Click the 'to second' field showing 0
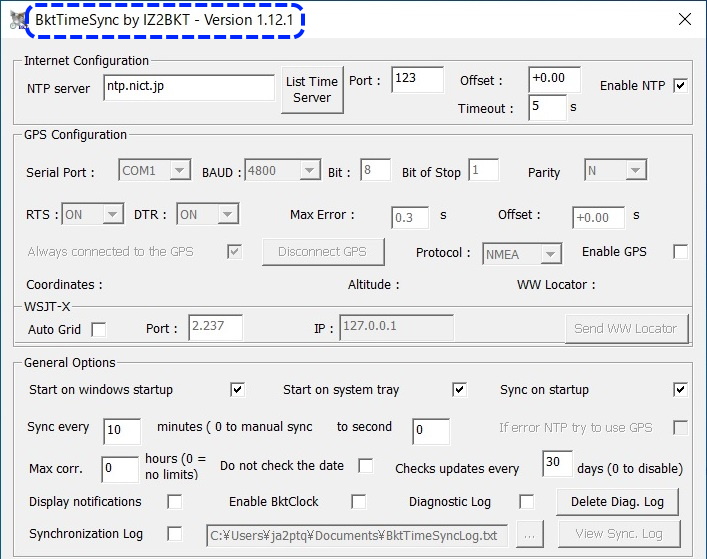The width and height of the screenshot is (707, 559). click(x=431, y=431)
